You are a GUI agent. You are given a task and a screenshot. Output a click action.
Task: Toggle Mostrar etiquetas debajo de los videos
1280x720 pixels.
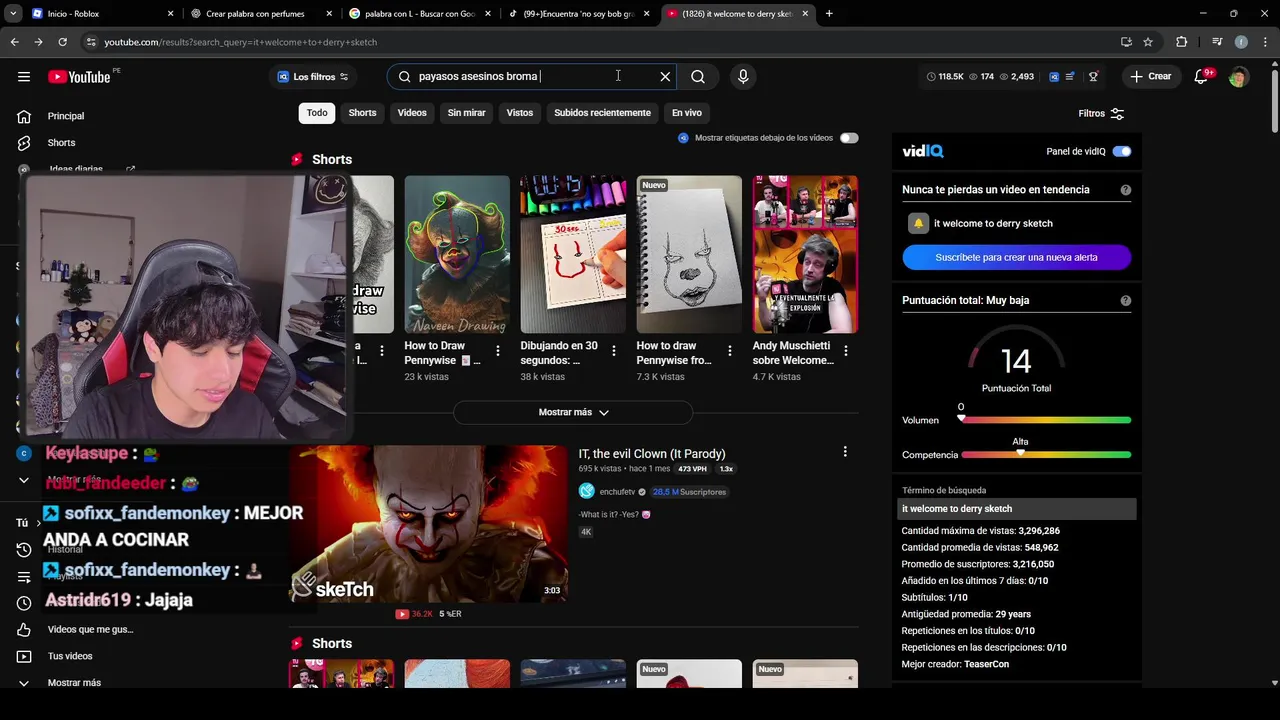click(849, 138)
